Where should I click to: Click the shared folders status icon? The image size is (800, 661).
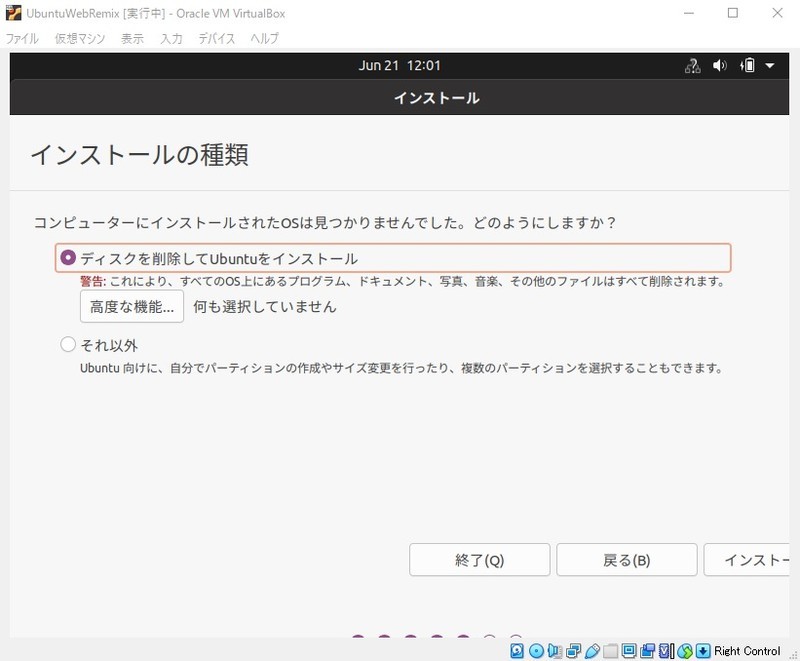(x=611, y=651)
